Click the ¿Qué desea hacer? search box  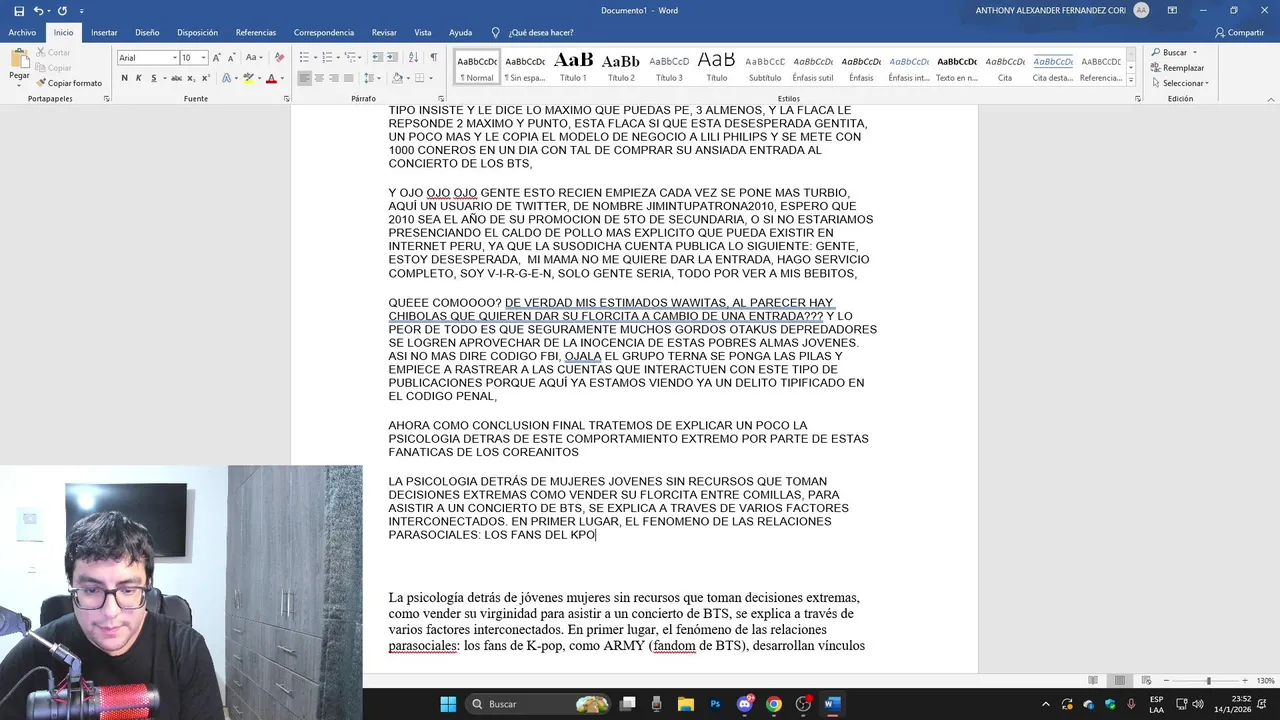(x=533, y=32)
